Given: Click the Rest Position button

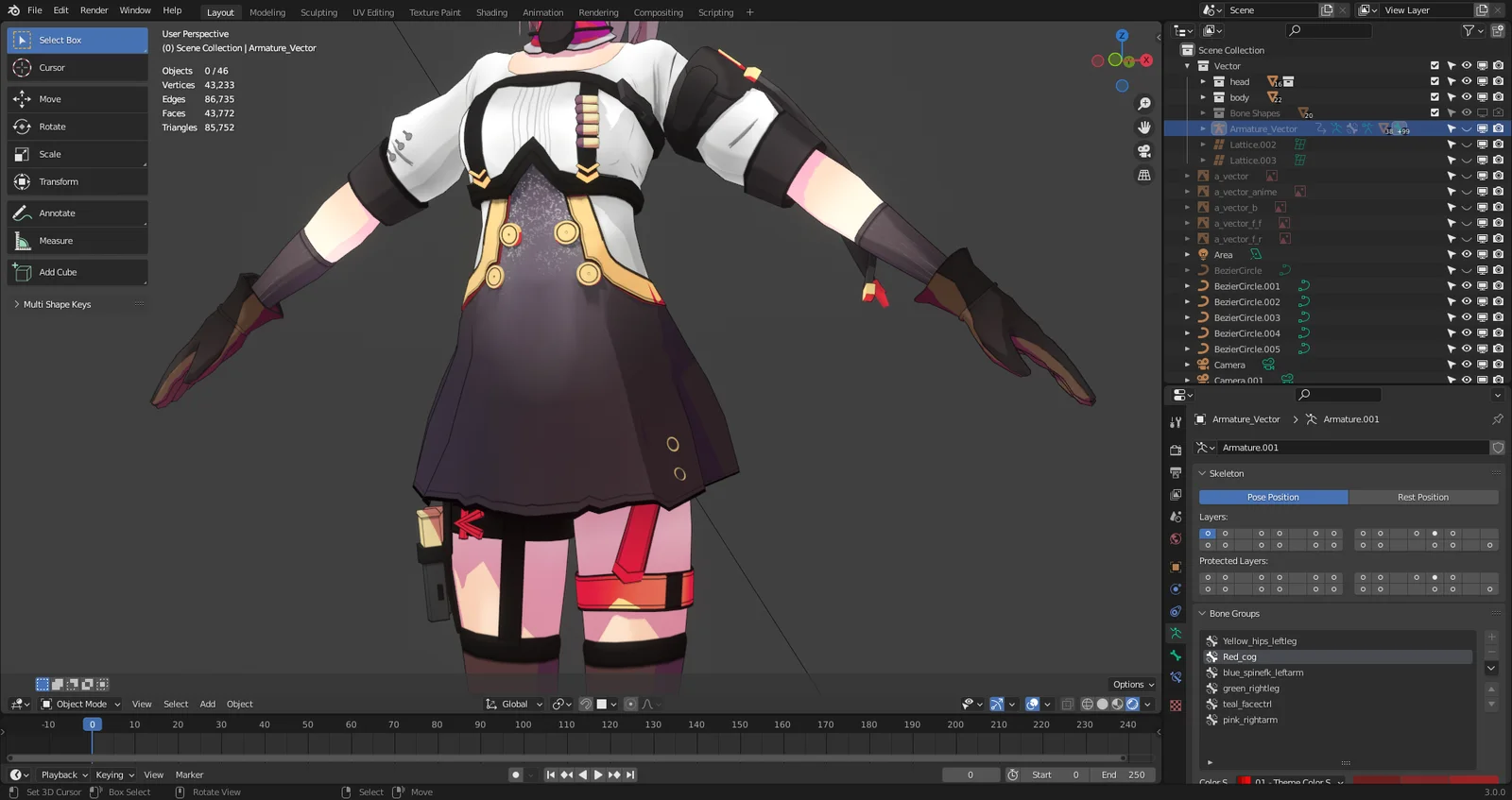Looking at the screenshot, I should 1423,497.
